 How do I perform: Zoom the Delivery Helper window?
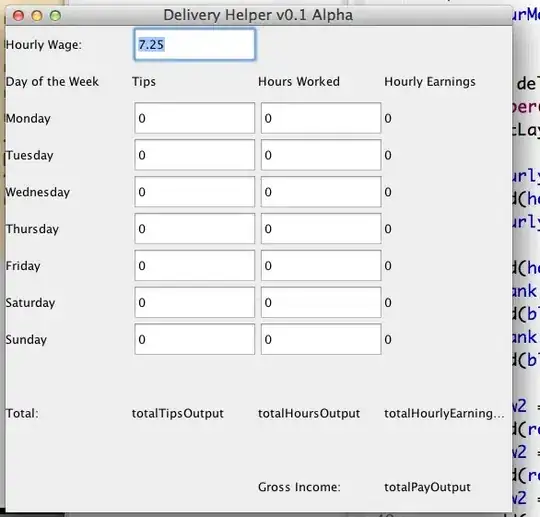[55, 15]
